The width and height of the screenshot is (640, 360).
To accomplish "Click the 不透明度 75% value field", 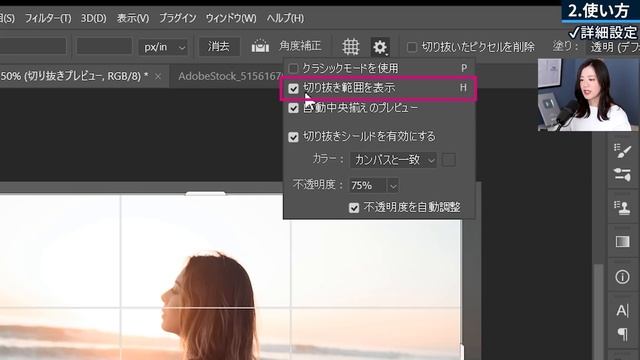I will [368, 186].
